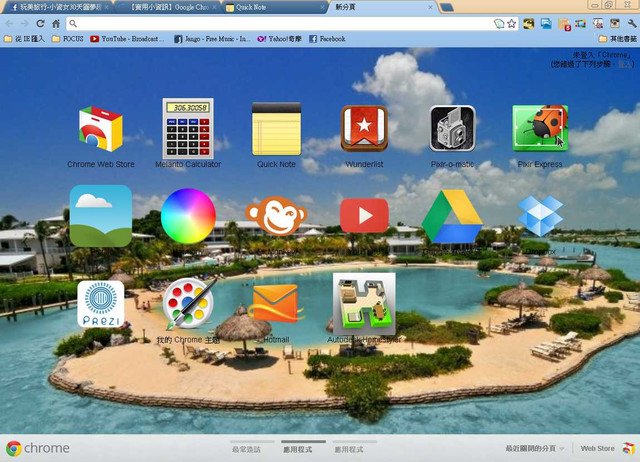Viewport: 640px width, 462px height.
Task: Select the highlighted 應用程式 section tab
Action: pyautogui.click(x=298, y=449)
